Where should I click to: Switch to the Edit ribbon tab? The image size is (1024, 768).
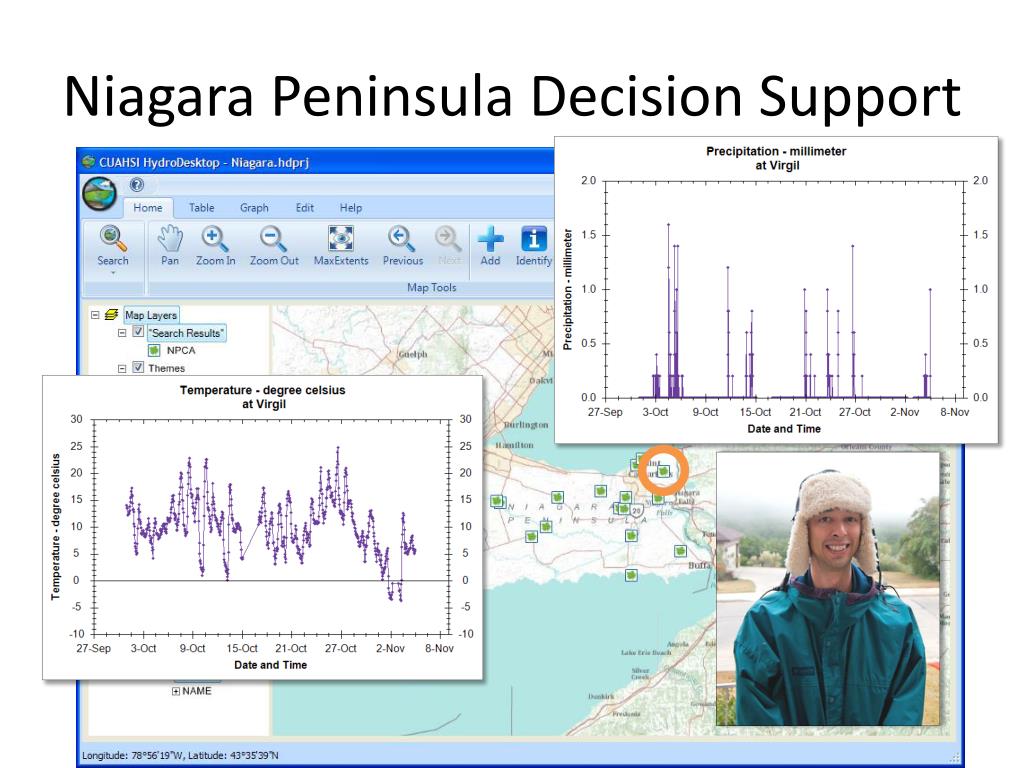click(x=304, y=208)
